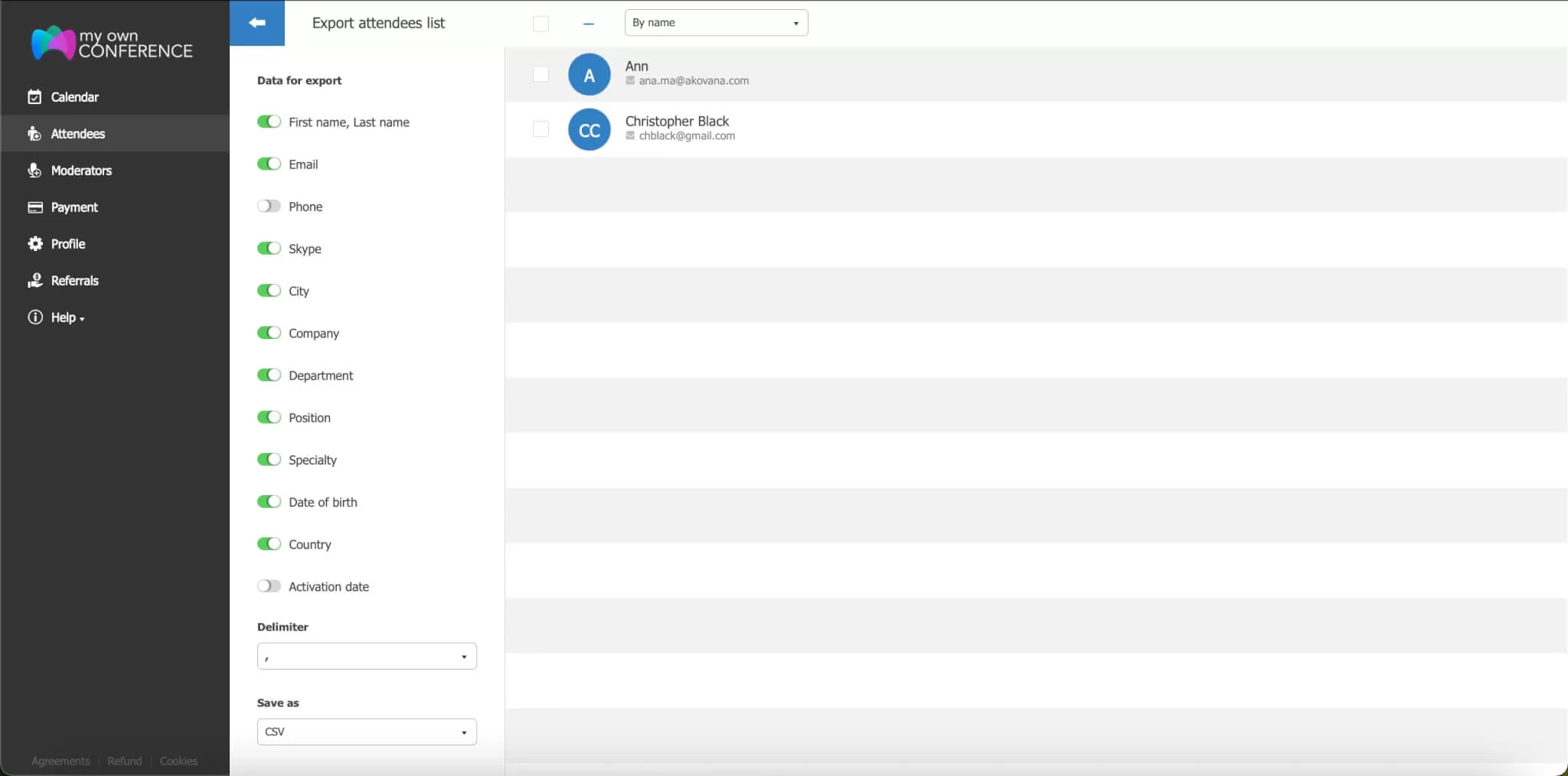Select the checkbox next to Christopher Black
Screen dimensions: 1568x776
click(x=541, y=129)
